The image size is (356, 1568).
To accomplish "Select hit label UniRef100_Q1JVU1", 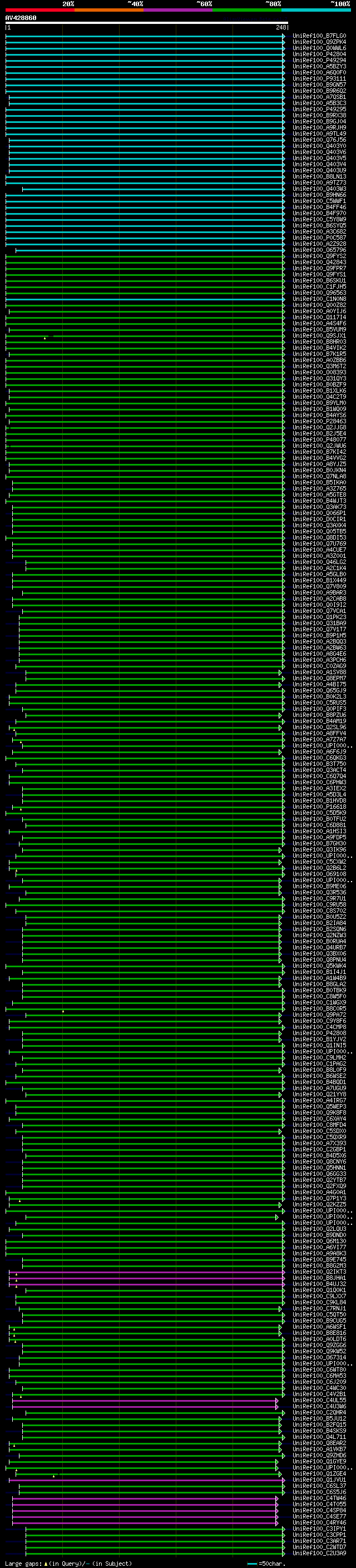I will pyautogui.click(x=319, y=1480).
